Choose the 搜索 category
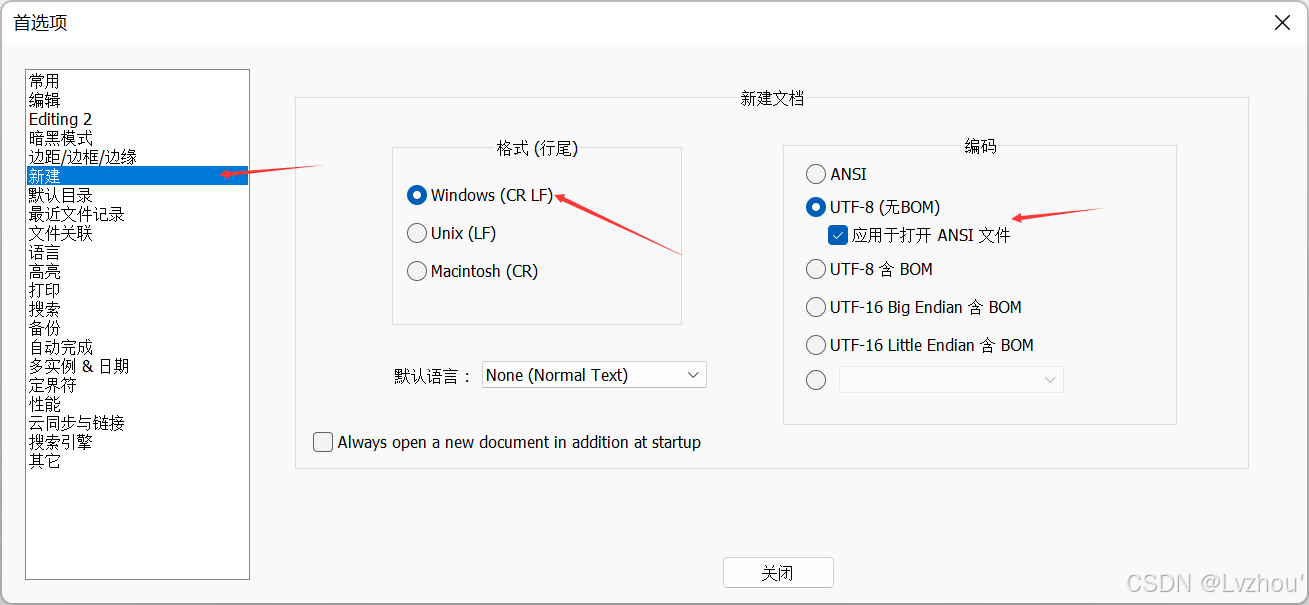The height and width of the screenshot is (605, 1309). (137, 309)
